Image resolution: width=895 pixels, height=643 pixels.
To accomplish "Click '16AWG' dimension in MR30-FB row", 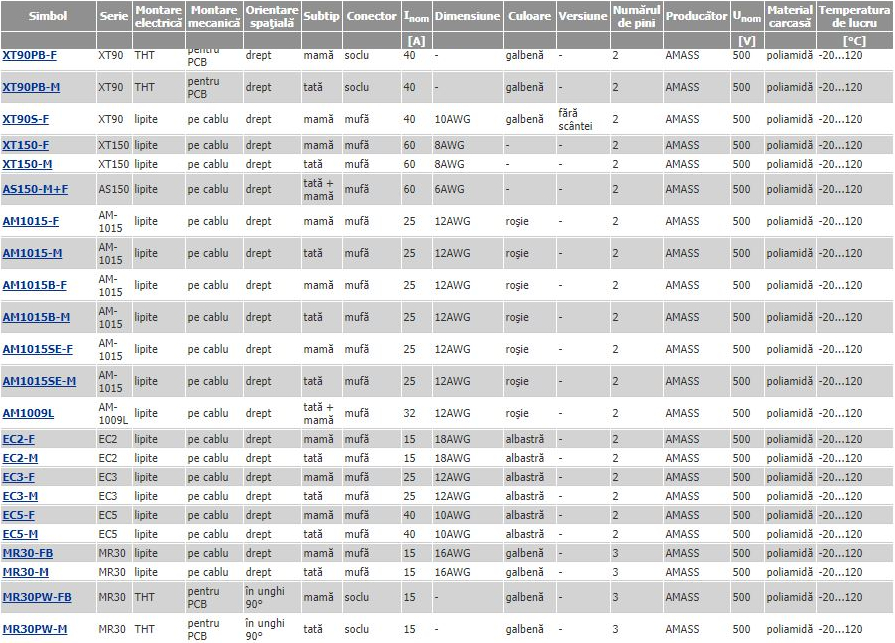I will pyautogui.click(x=453, y=553).
